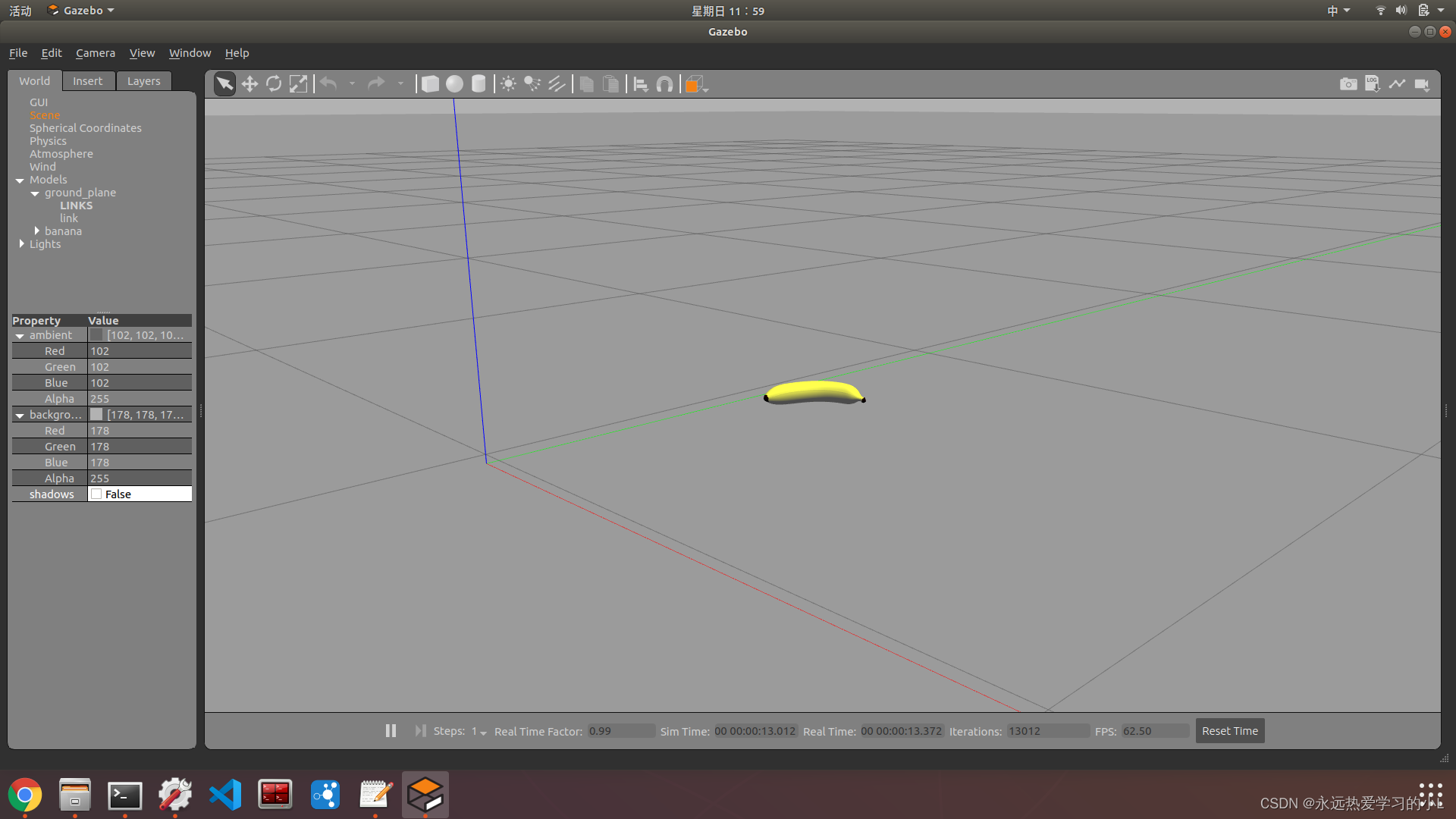The width and height of the screenshot is (1456, 819).
Task: Switch to the Insert tab
Action: (x=87, y=81)
